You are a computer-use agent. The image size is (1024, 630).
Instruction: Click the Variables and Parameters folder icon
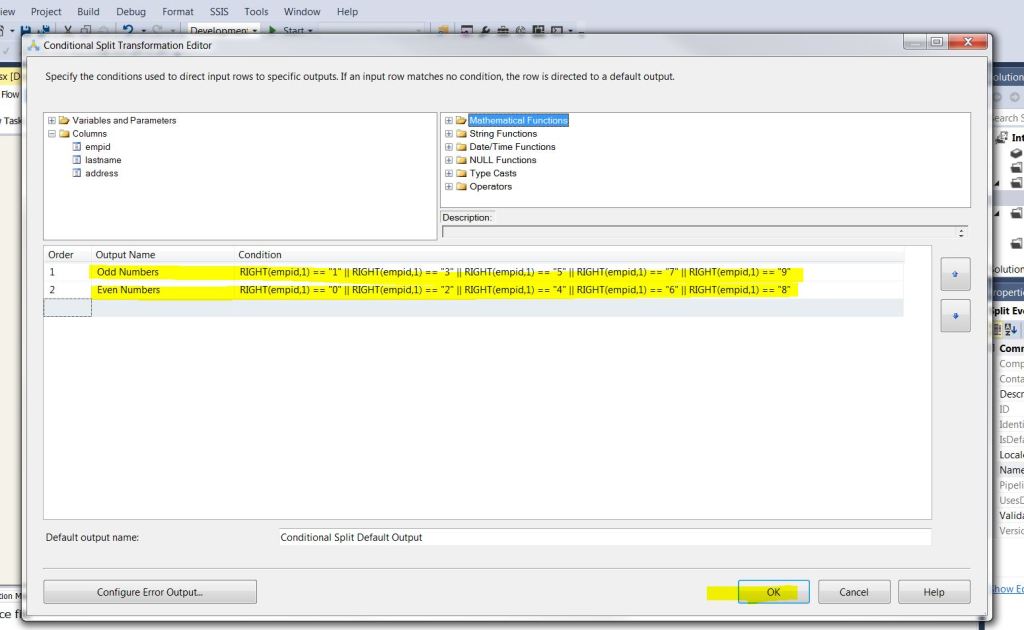(64, 120)
